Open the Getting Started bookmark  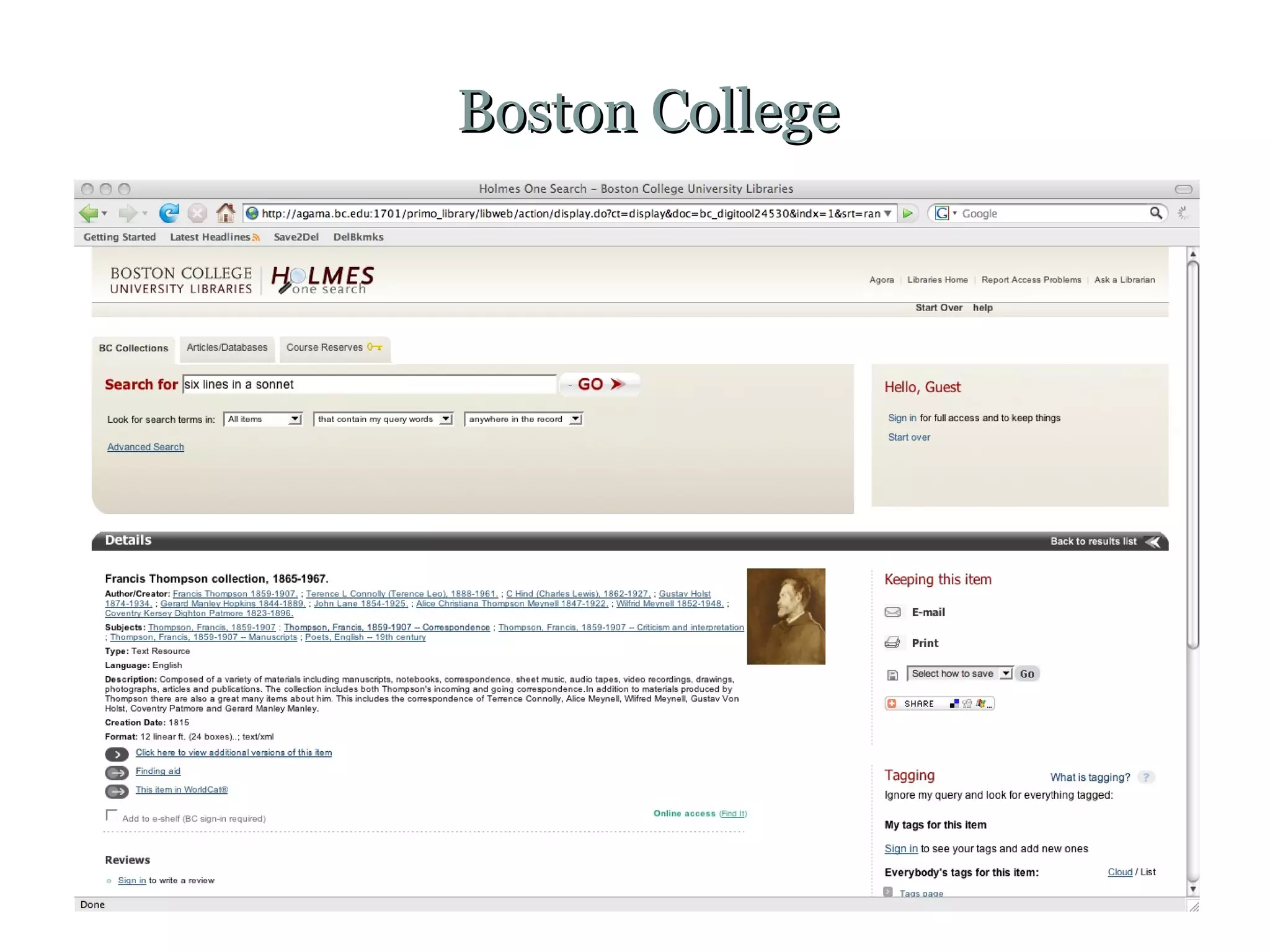[x=120, y=237]
